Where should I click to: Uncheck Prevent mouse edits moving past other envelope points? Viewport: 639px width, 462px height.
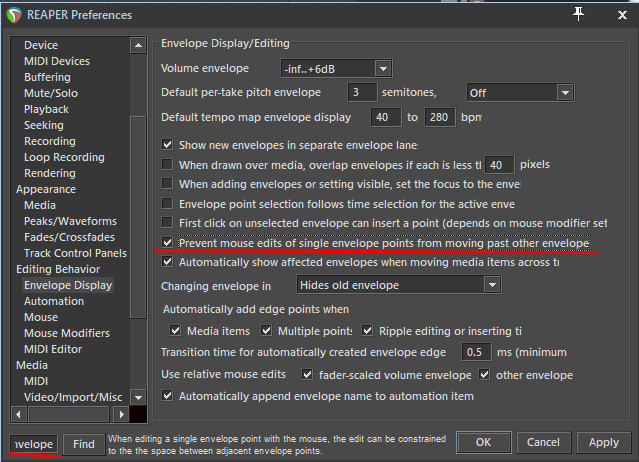[x=167, y=242]
